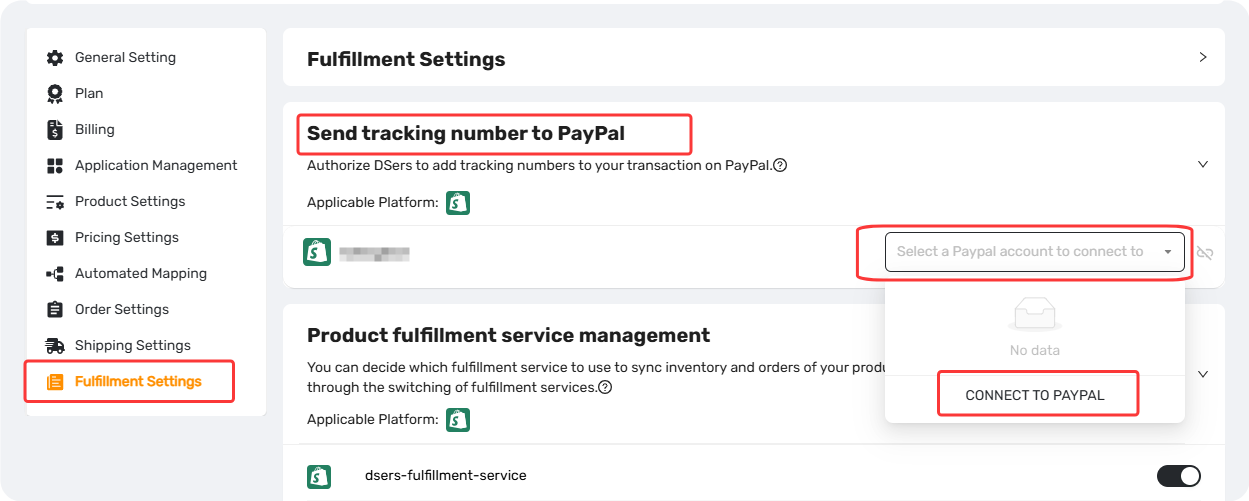This screenshot has width=1249, height=501.
Task: Click the Automated Mapping icon
Action: pos(55,274)
